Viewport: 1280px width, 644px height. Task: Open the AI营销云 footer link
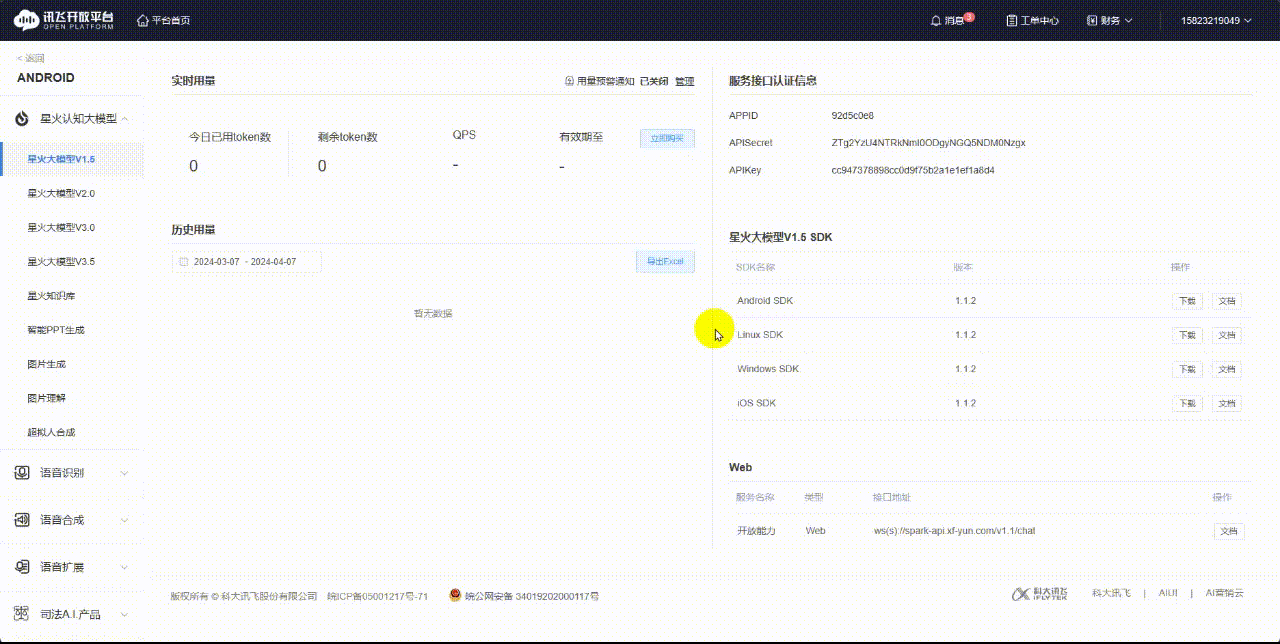(1224, 593)
